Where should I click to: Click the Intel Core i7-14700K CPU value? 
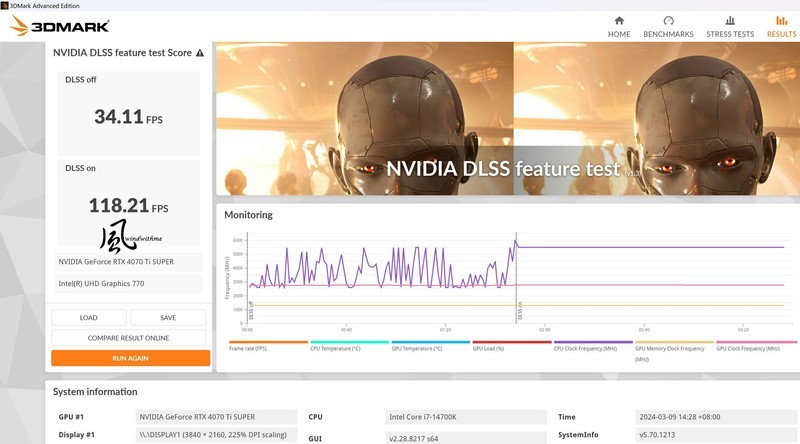(466, 417)
